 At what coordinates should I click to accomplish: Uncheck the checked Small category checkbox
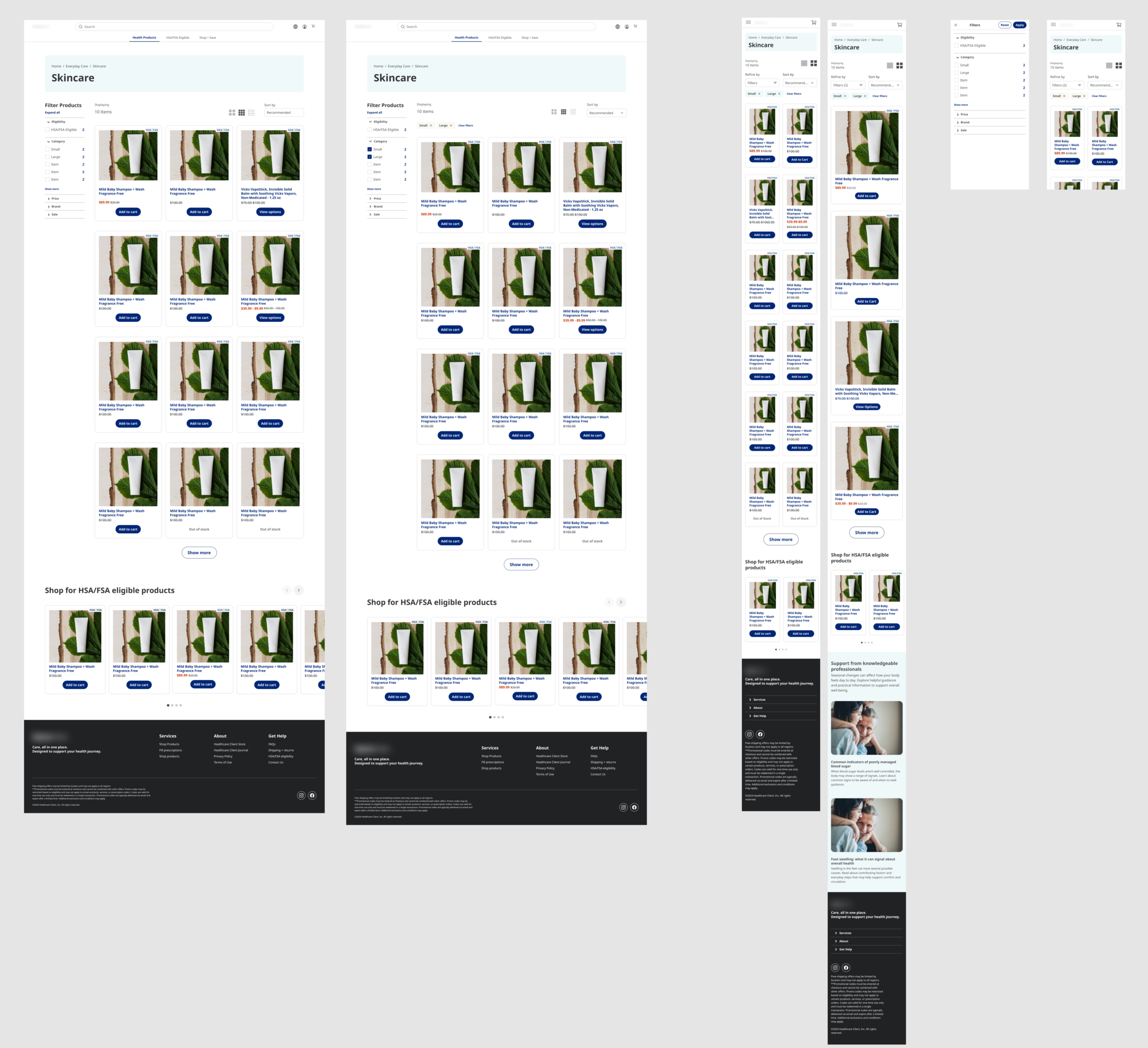click(x=370, y=149)
